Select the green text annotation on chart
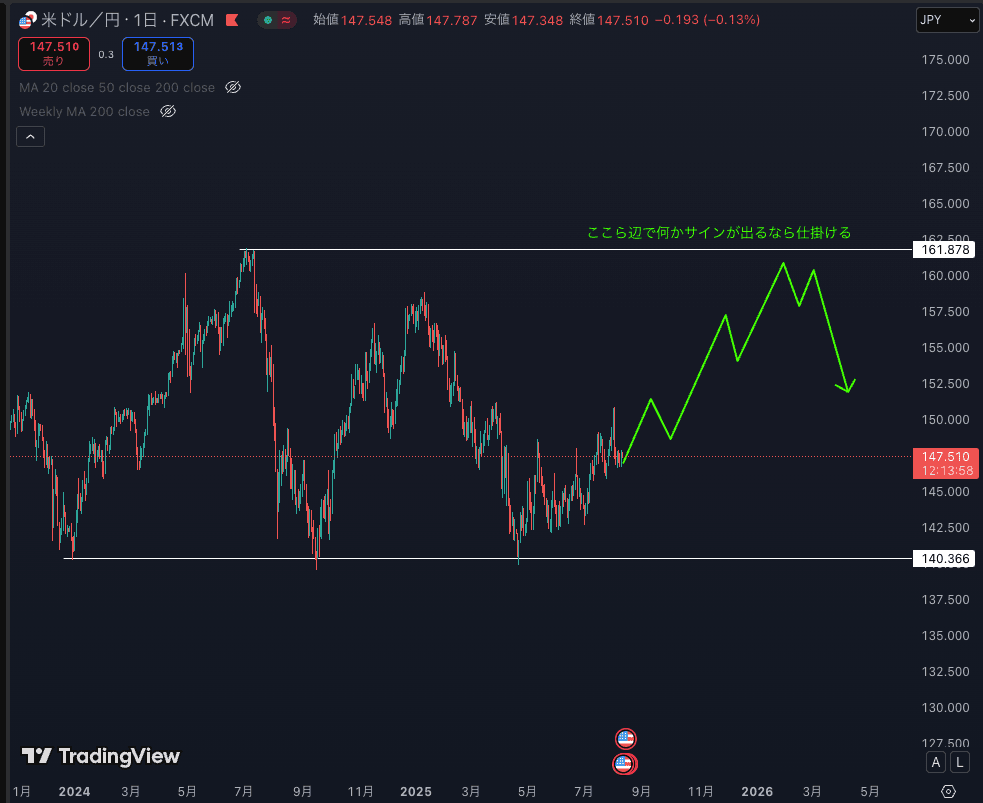 click(719, 233)
